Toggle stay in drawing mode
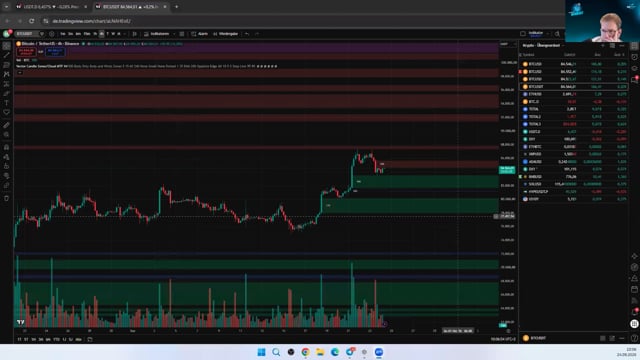 click(7, 157)
